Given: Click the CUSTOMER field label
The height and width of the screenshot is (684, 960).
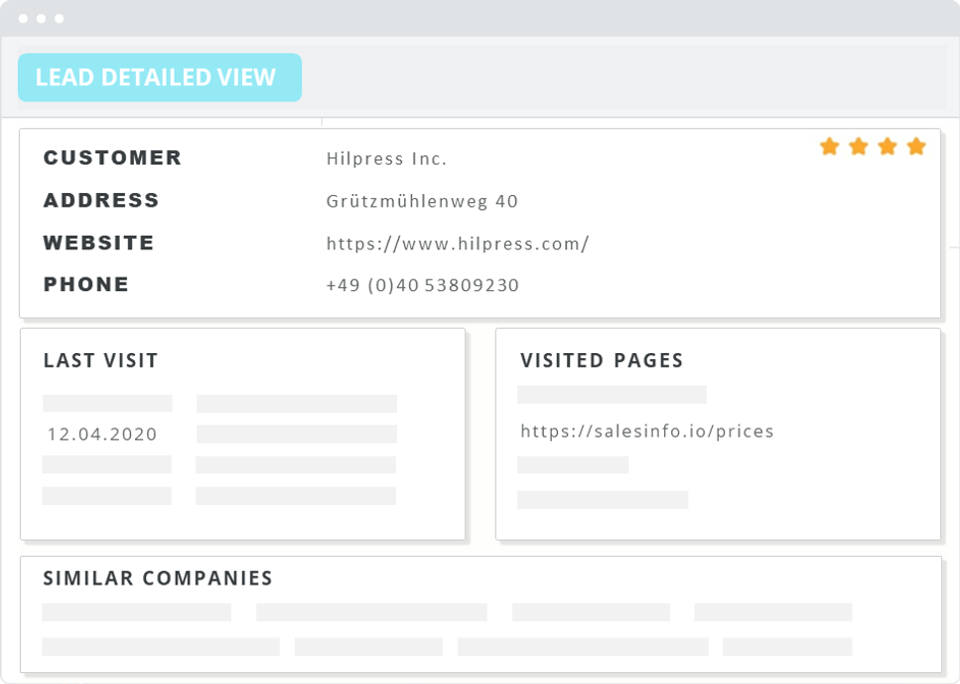Looking at the screenshot, I should pyautogui.click(x=113, y=157).
